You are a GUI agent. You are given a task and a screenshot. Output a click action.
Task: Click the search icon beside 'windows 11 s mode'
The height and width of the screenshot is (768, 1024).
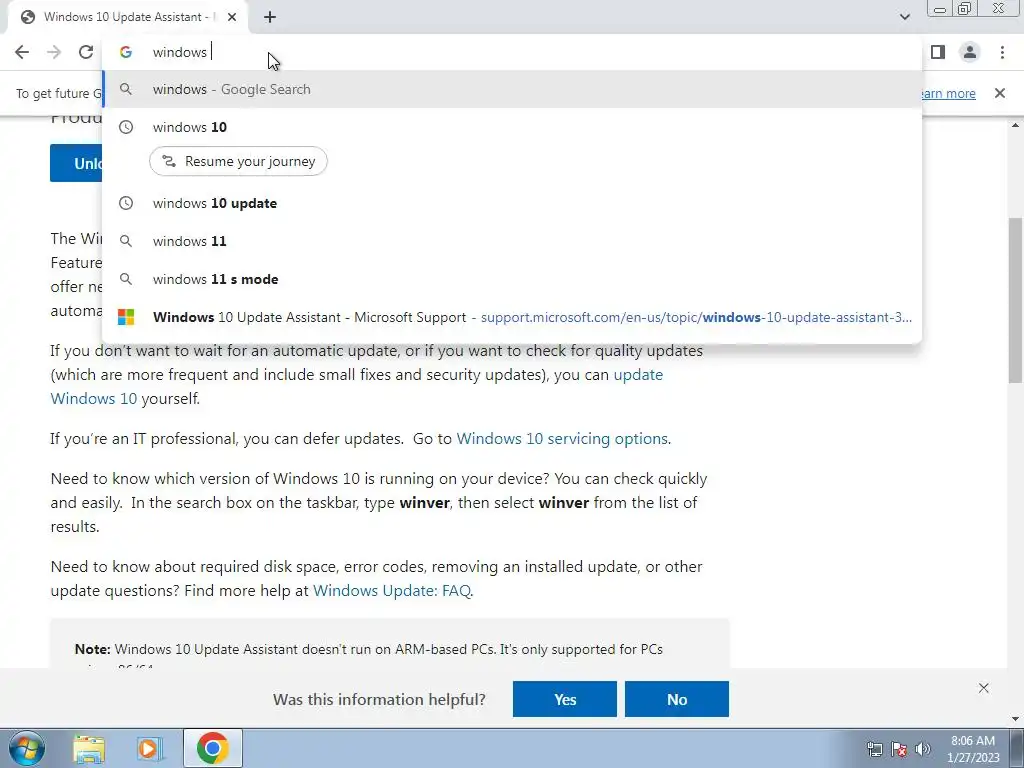126,279
